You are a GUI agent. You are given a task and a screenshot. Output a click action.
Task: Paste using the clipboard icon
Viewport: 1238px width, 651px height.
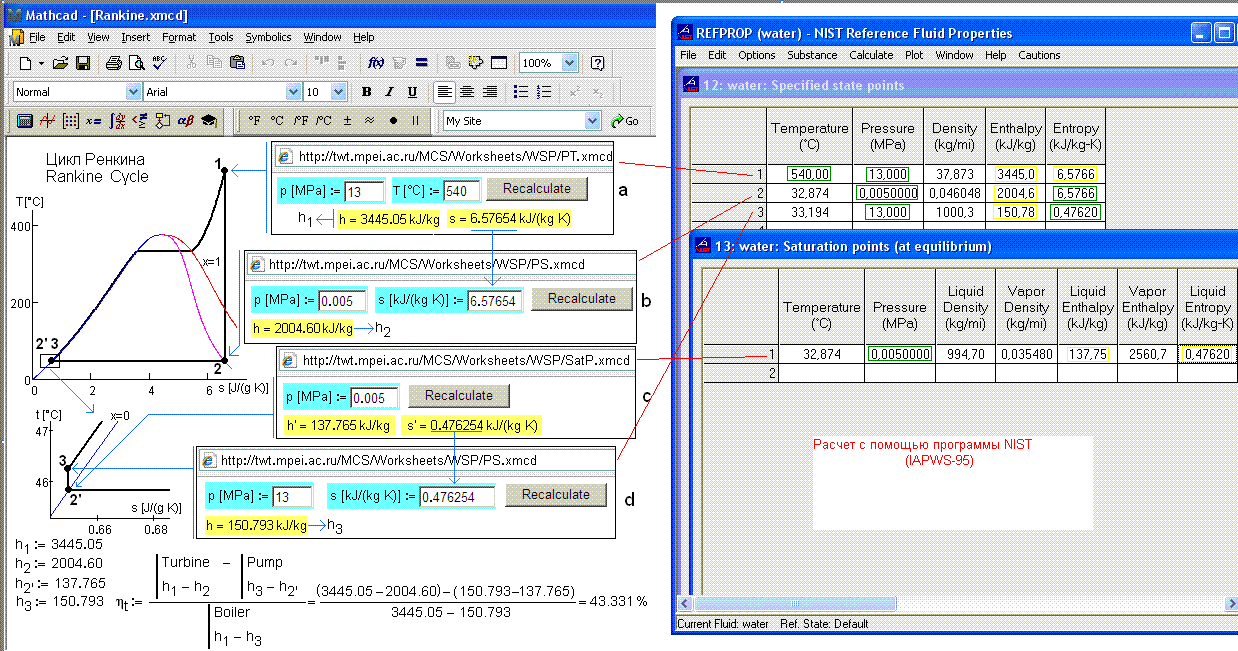(237, 63)
